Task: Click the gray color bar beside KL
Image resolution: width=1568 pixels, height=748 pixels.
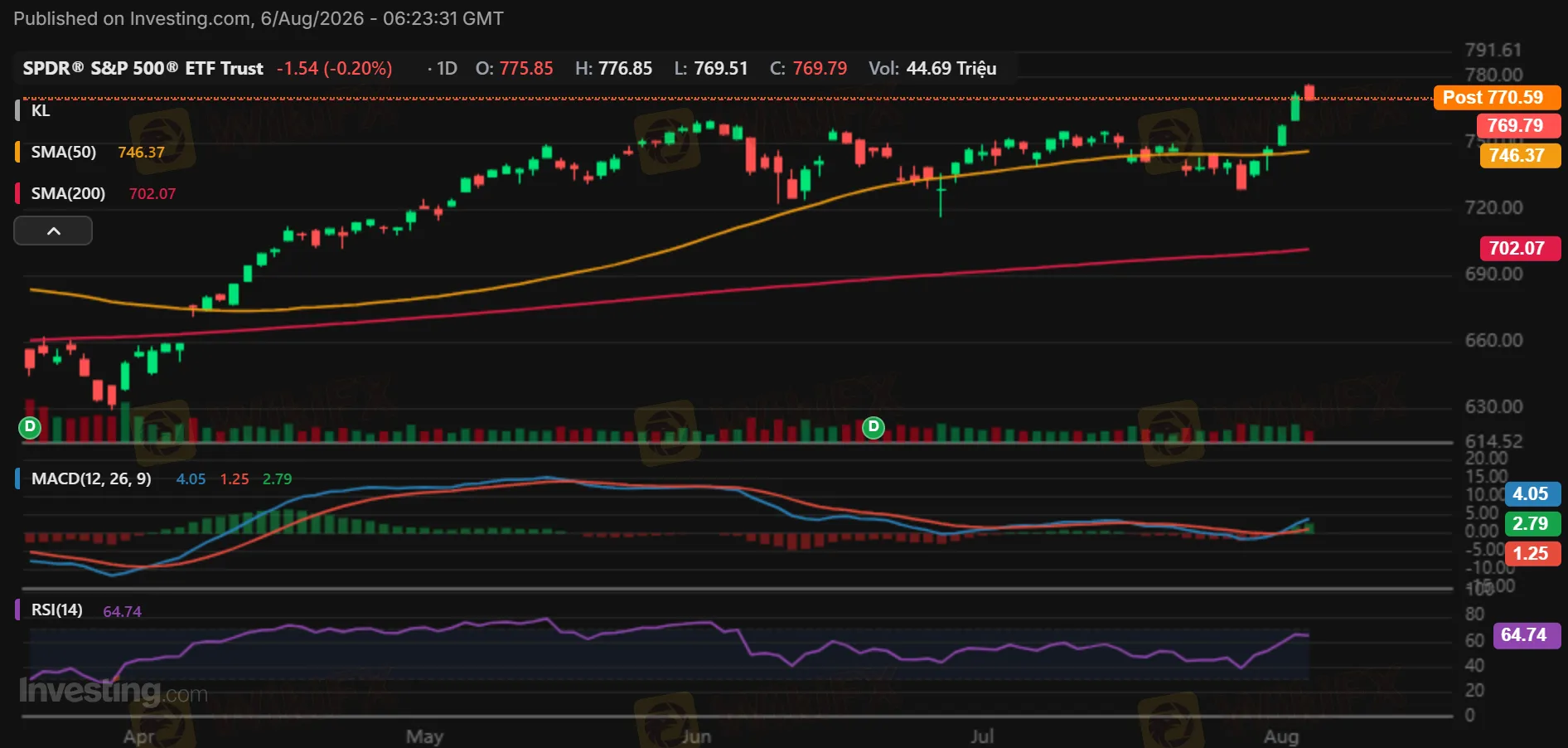Action: point(17,110)
